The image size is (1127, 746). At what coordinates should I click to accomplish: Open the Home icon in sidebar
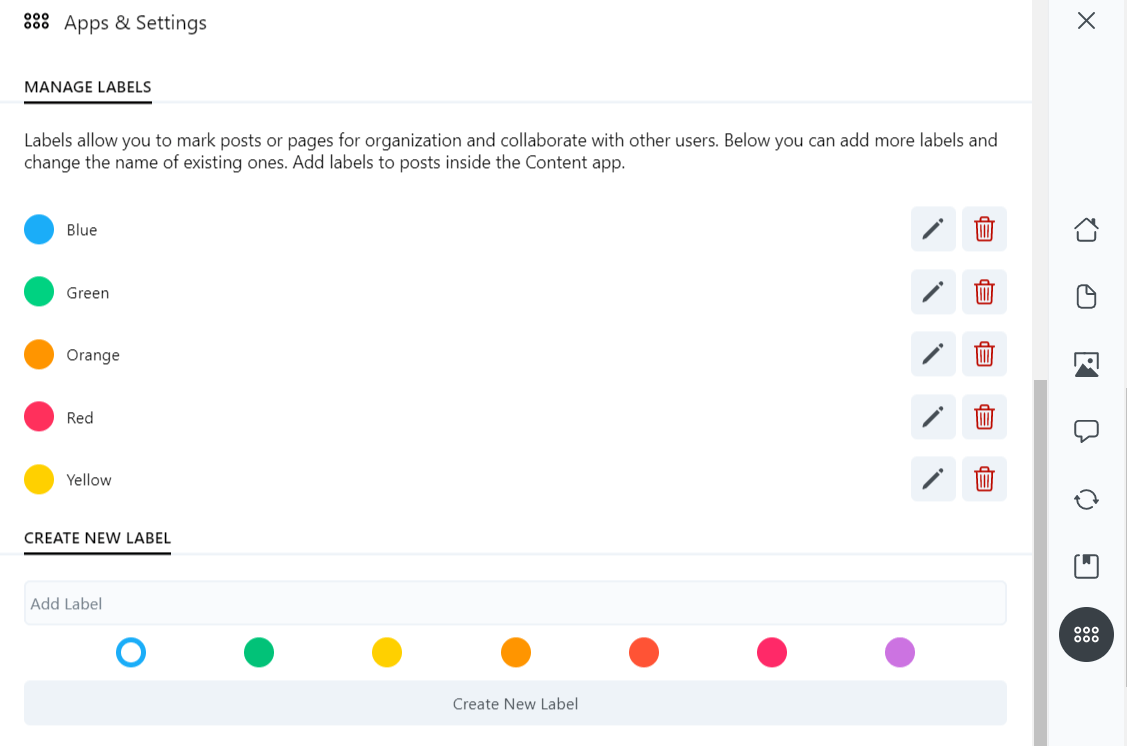click(1086, 230)
